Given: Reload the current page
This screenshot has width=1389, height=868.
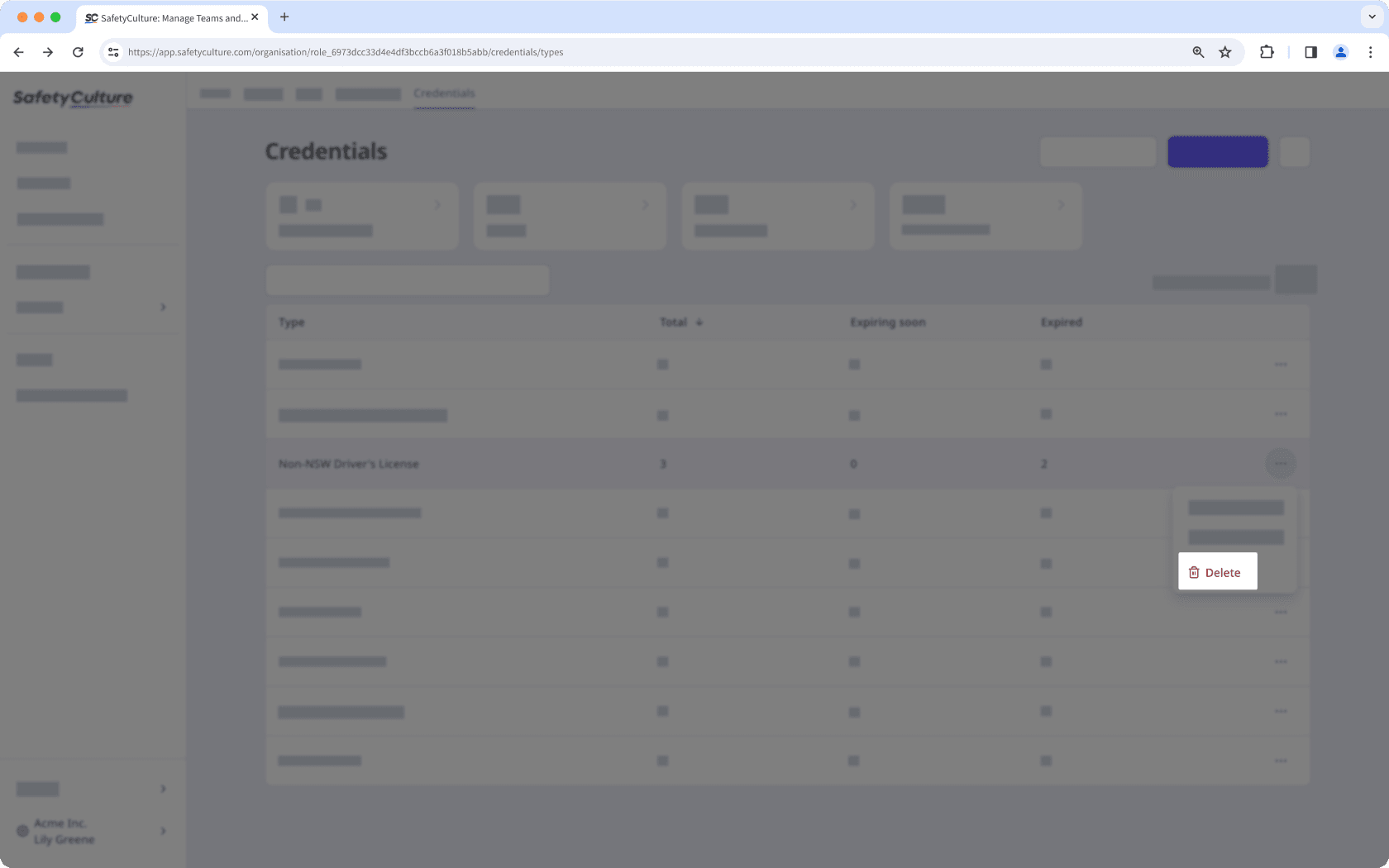Looking at the screenshot, I should (78, 51).
